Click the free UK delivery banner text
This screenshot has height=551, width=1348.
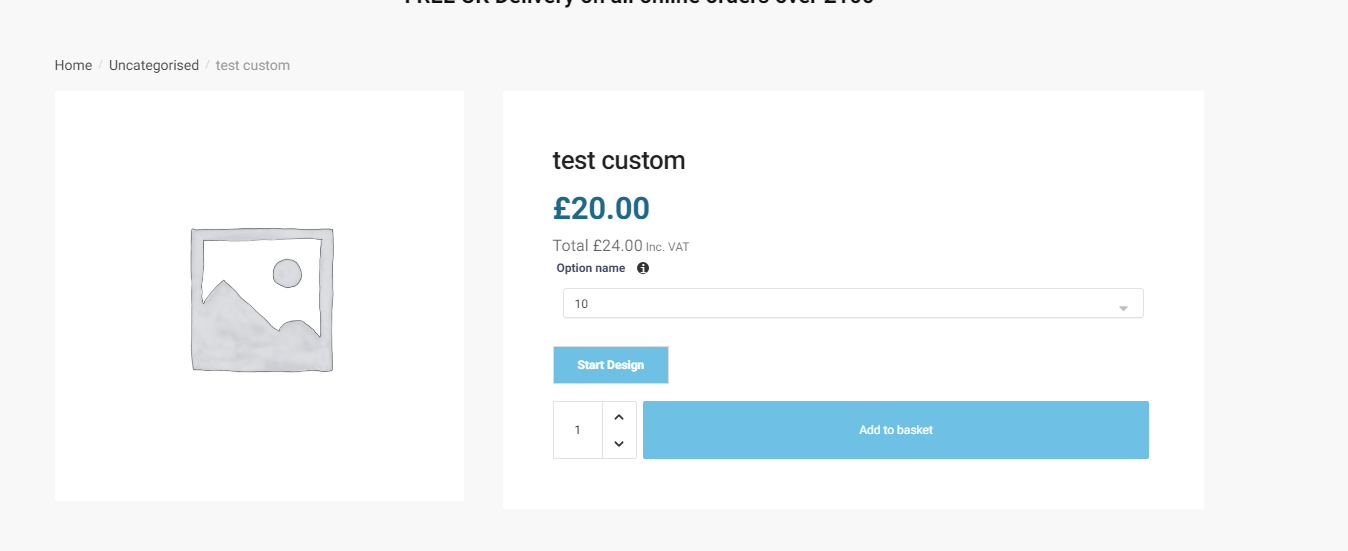click(x=639, y=3)
